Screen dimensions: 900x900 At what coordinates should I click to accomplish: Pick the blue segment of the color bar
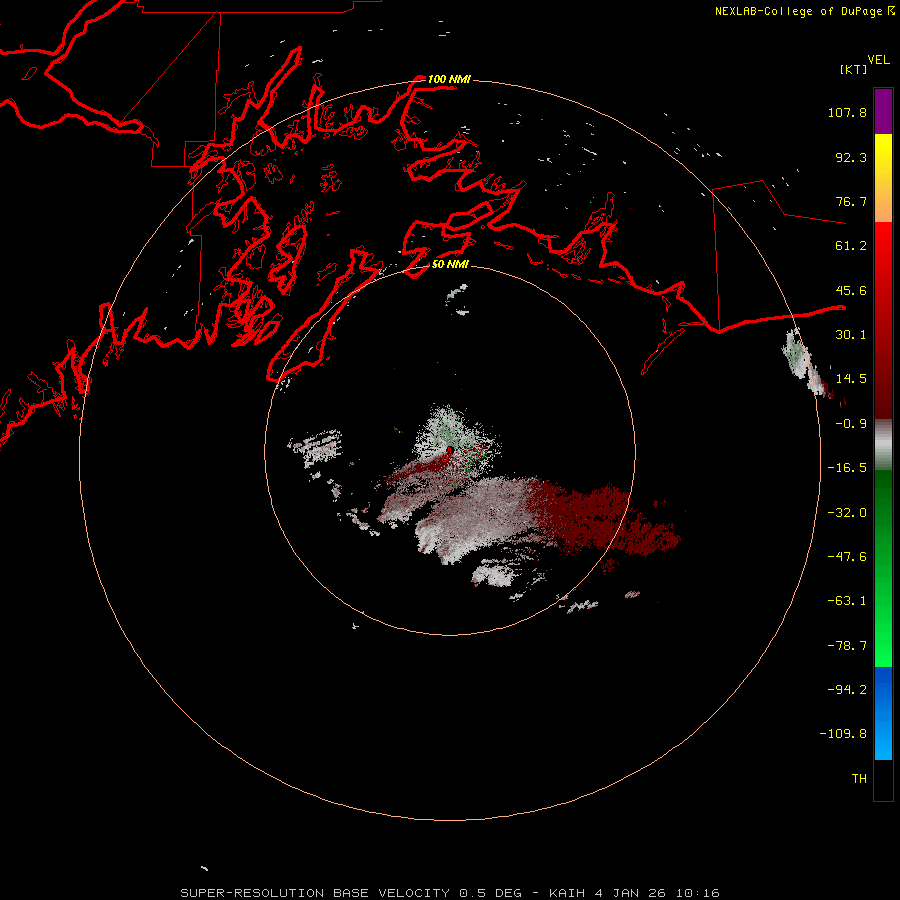click(883, 713)
